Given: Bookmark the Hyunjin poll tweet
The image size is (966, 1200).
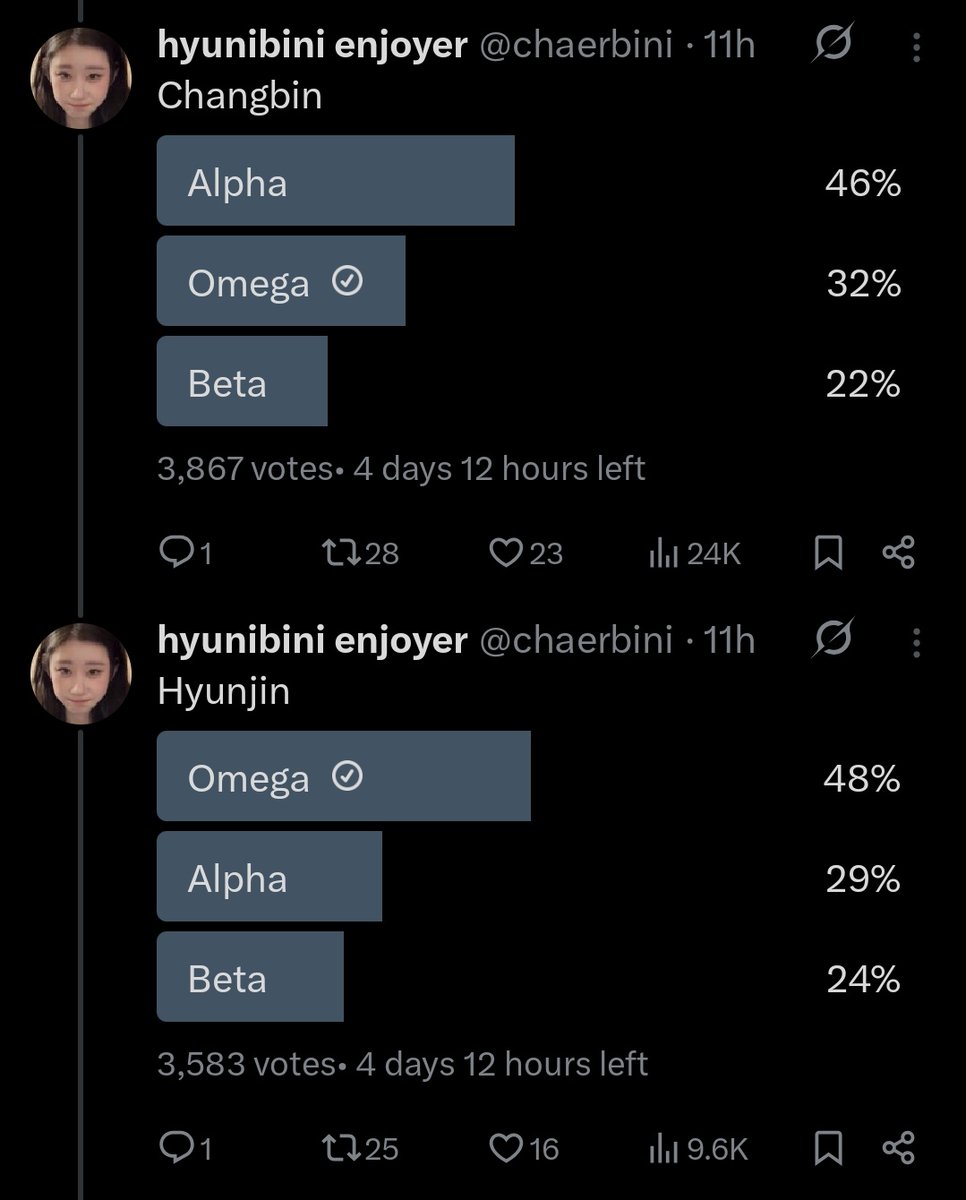Looking at the screenshot, I should click(x=828, y=1148).
